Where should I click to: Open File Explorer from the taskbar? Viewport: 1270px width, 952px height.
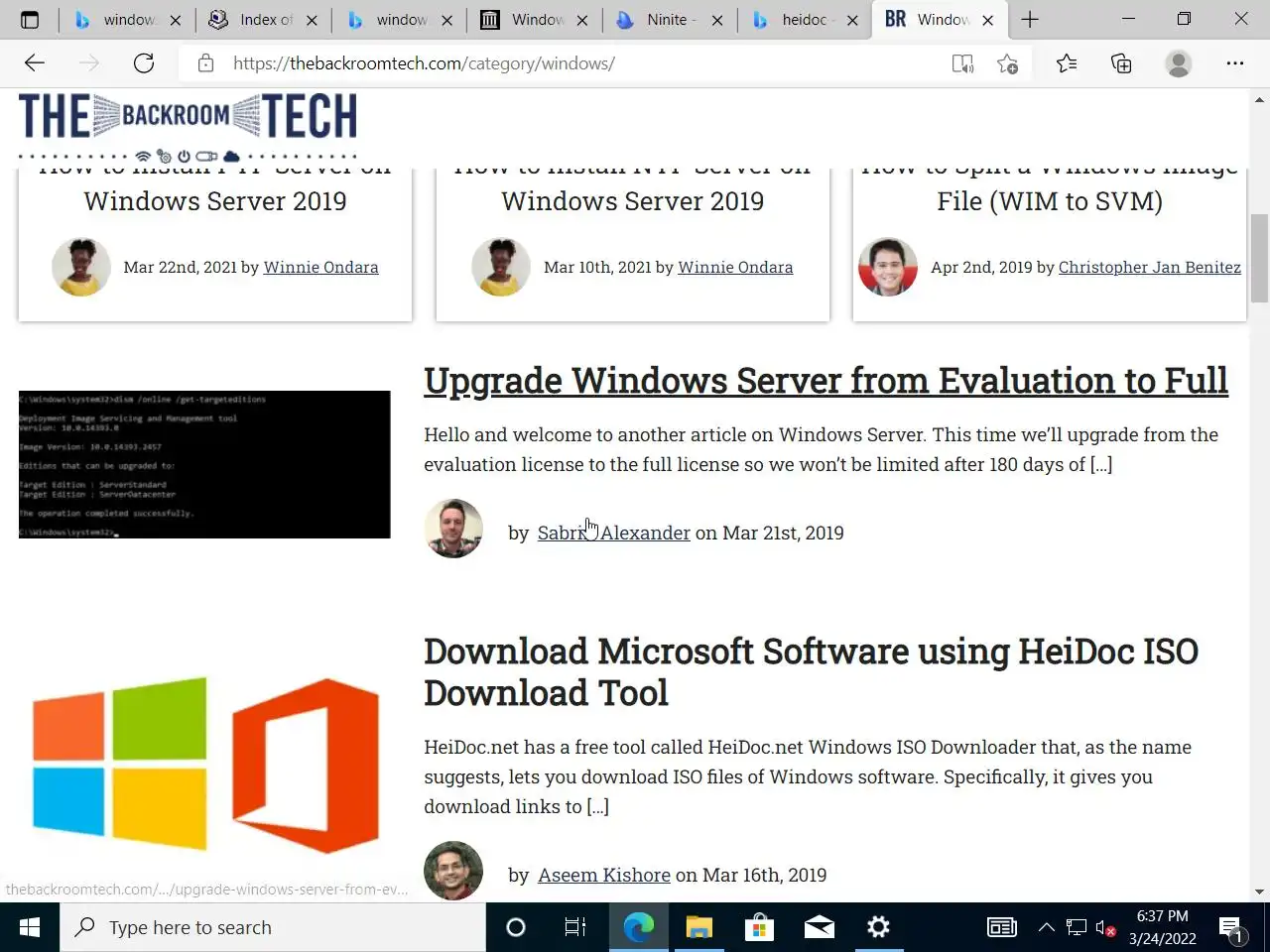coord(698,927)
